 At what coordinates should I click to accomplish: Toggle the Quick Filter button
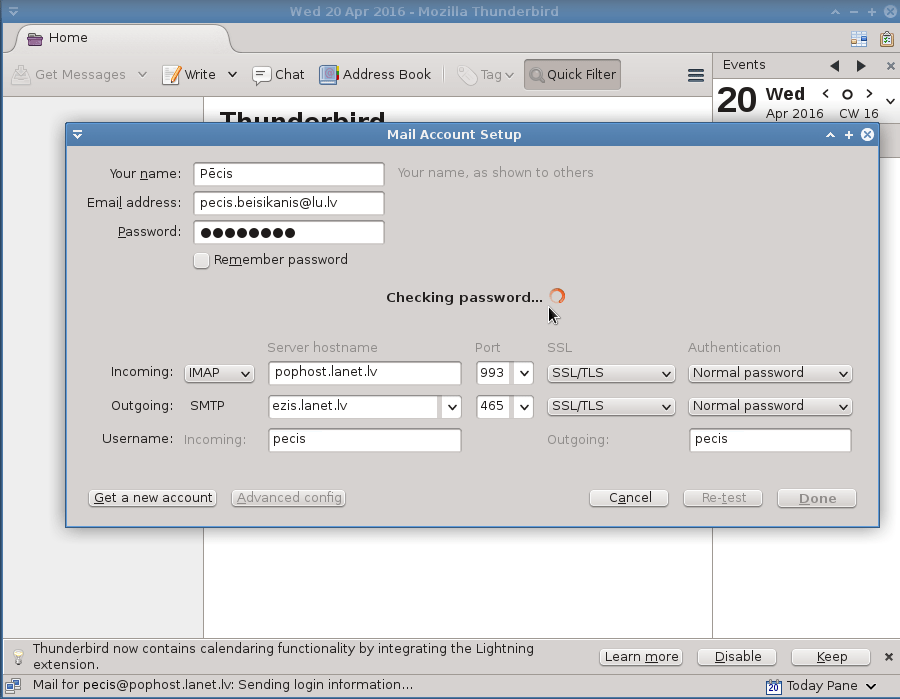(x=572, y=75)
